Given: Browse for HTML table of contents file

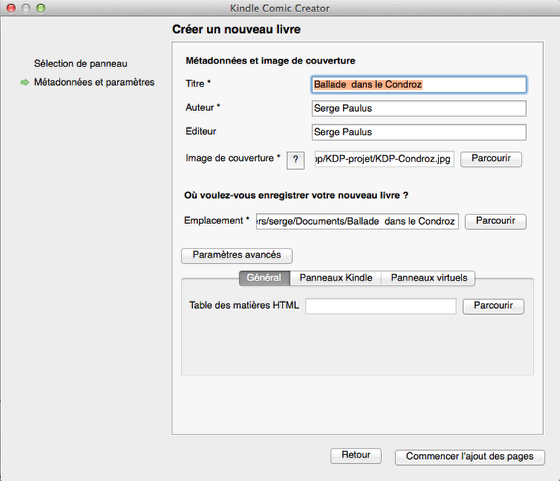Looking at the screenshot, I should tap(493, 306).
